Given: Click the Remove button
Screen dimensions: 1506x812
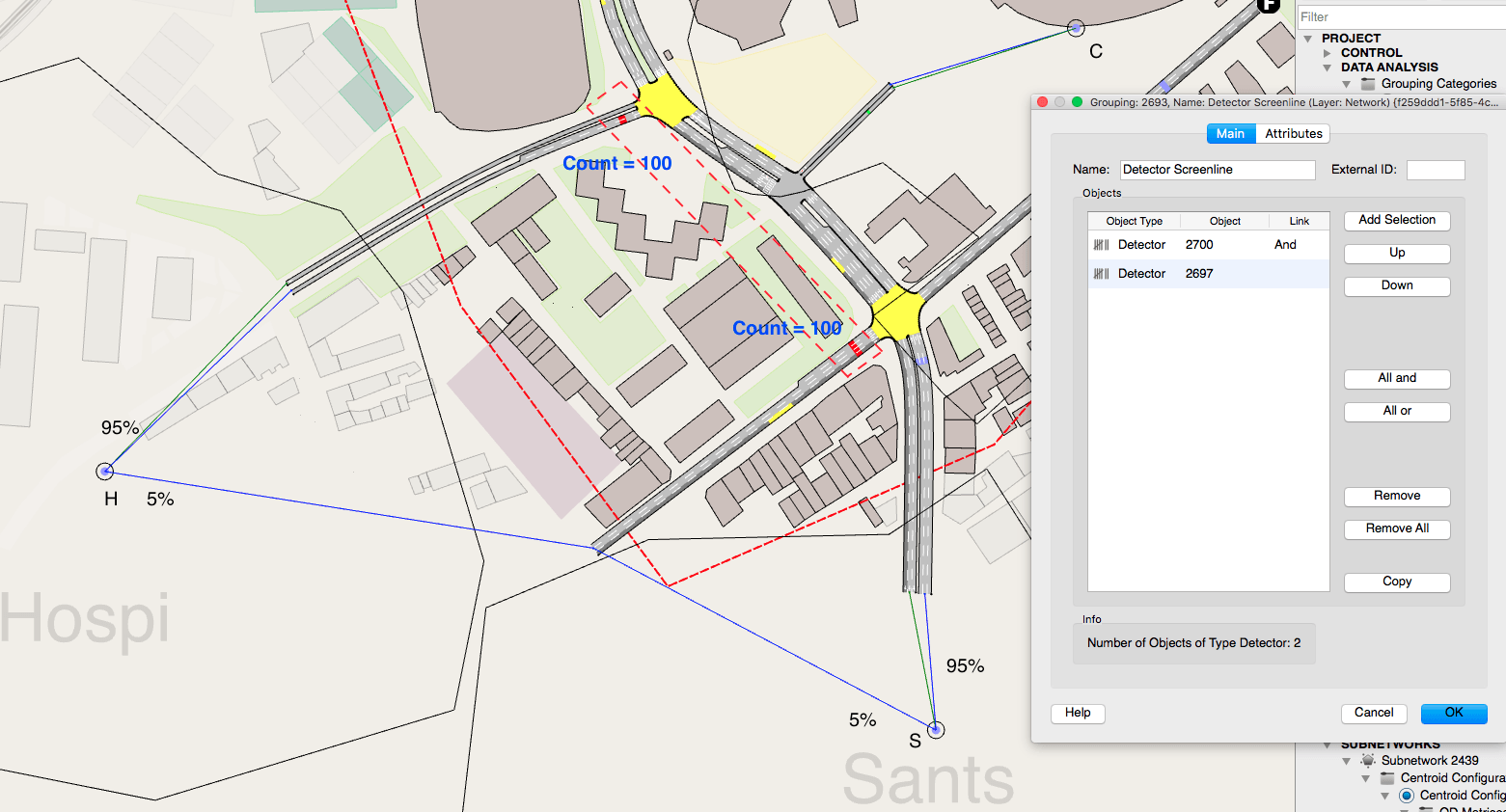Looking at the screenshot, I should (x=1397, y=496).
